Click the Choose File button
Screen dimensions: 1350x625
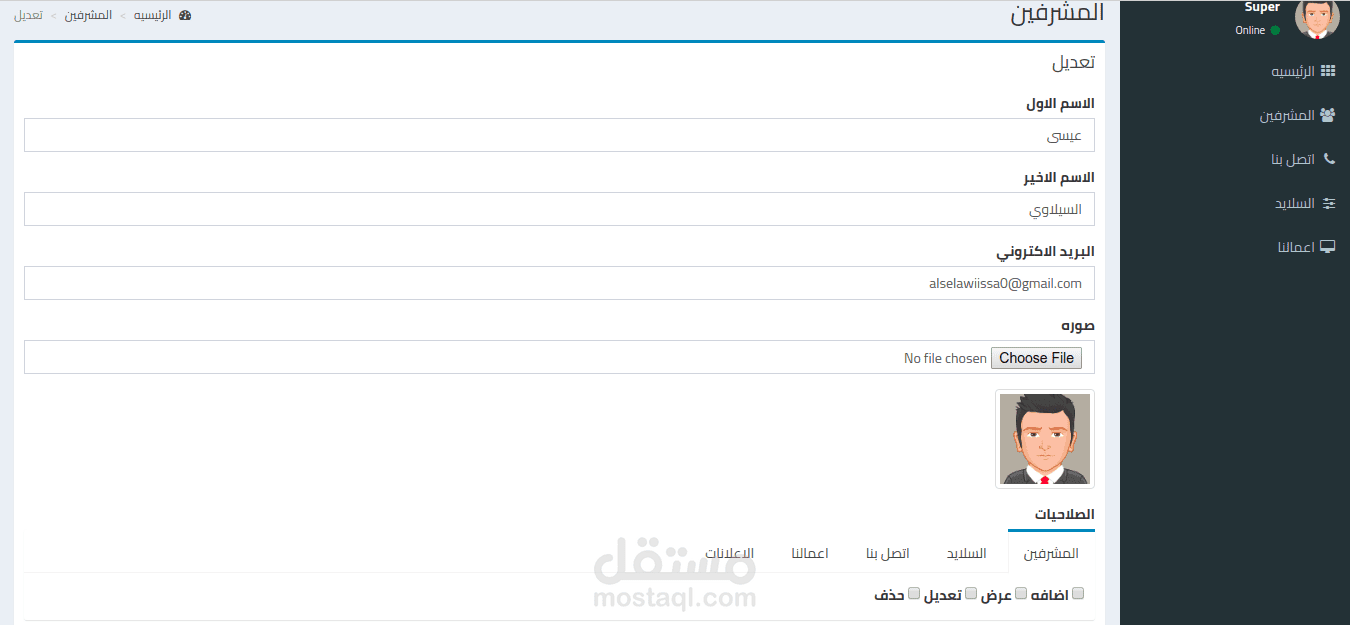(1036, 358)
